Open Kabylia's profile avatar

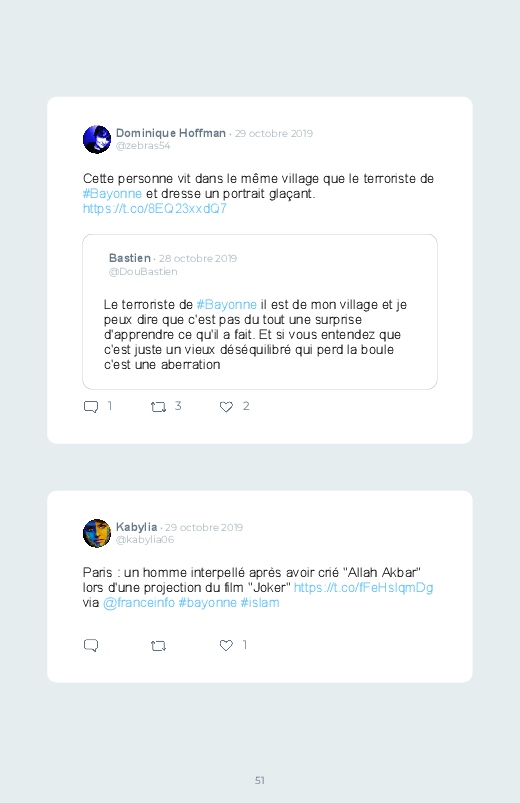point(97,533)
